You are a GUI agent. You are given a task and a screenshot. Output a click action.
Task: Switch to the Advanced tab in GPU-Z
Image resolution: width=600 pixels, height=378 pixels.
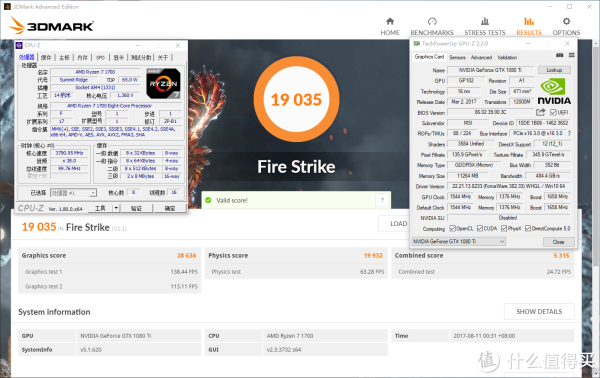(x=481, y=57)
